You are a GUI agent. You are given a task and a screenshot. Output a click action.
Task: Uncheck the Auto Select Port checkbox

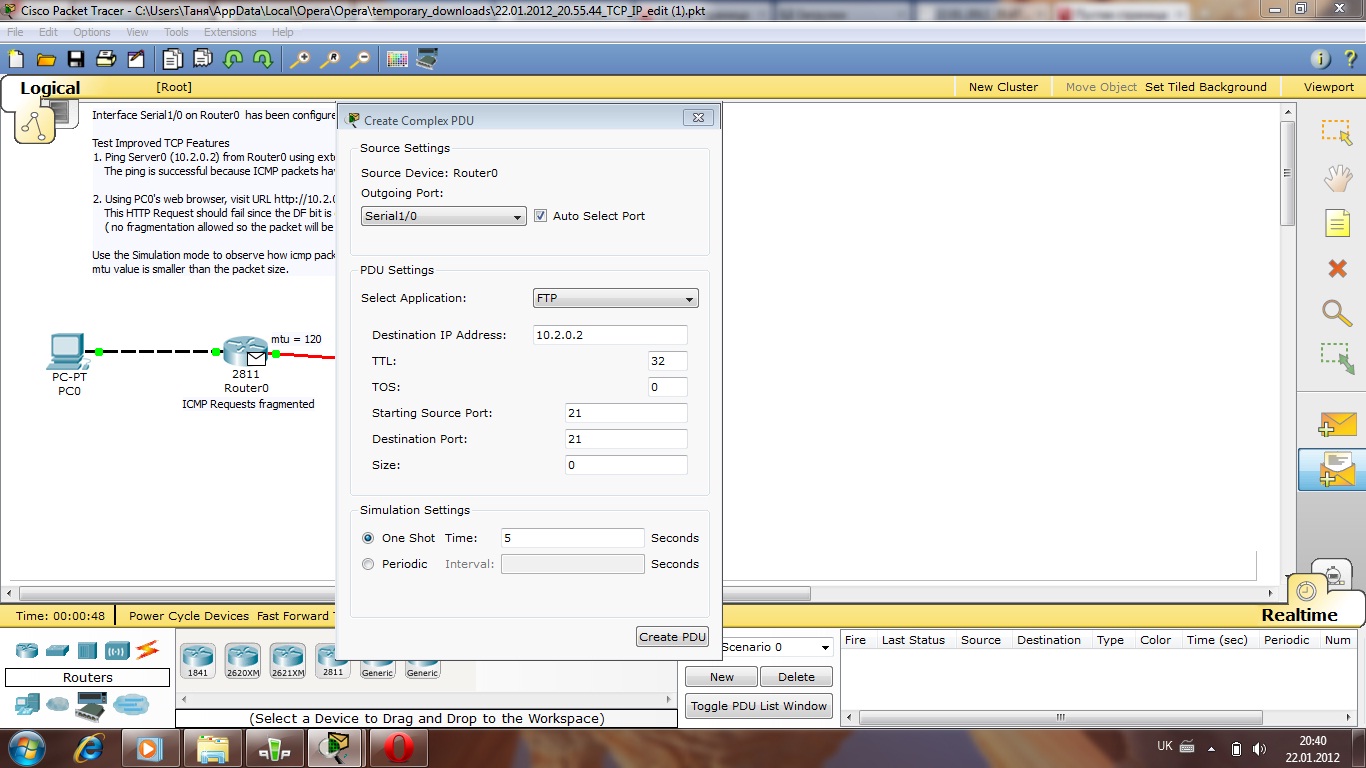point(540,216)
